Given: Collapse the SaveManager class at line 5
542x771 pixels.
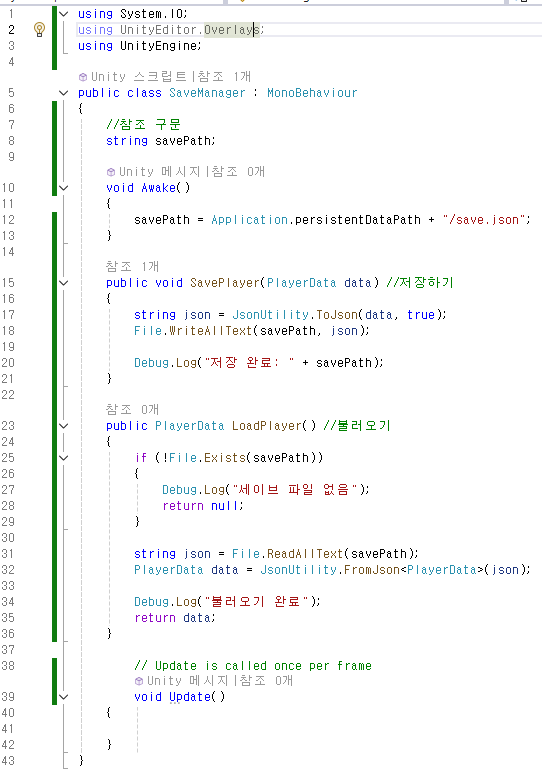Looking at the screenshot, I should pyautogui.click(x=63, y=92).
